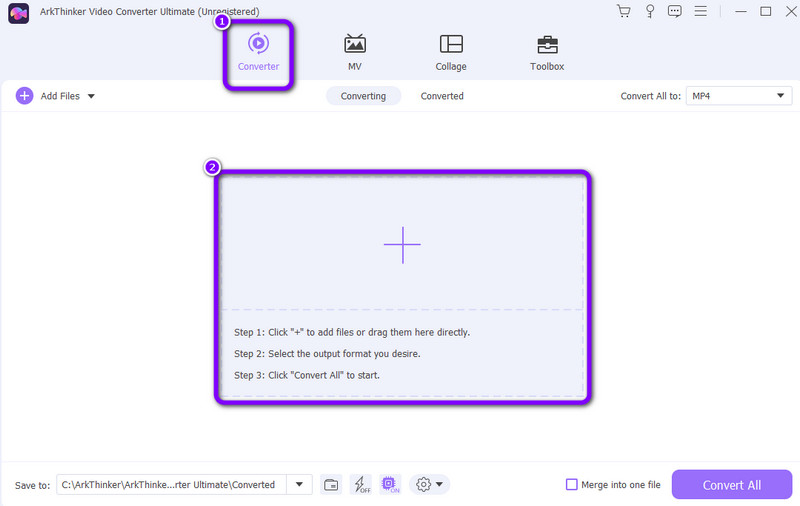800x506 pixels.
Task: Open the output folder icon
Action: pyautogui.click(x=331, y=485)
